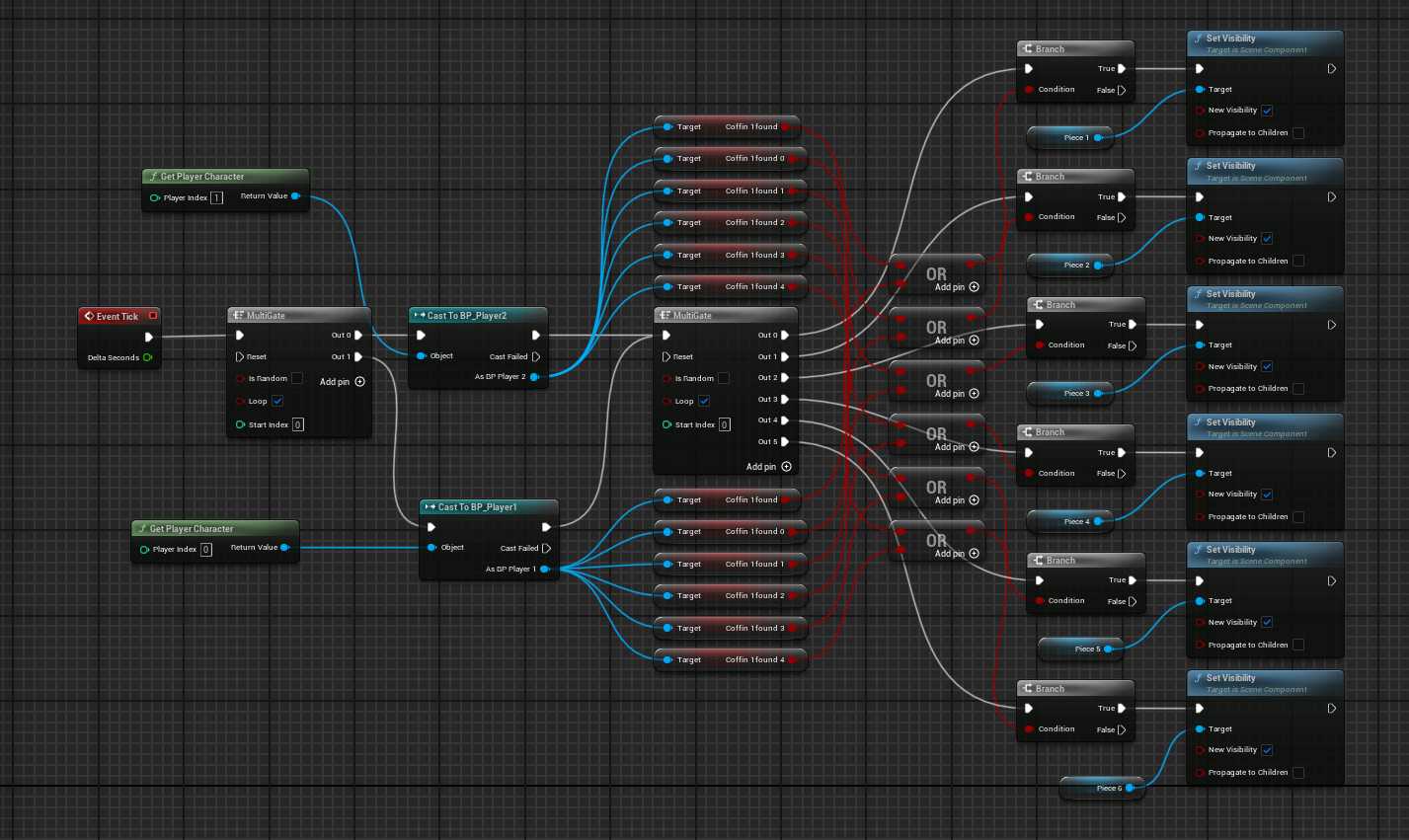1409x840 pixels.
Task: Click the Piece 1 variable output pin
Action: pyautogui.click(x=1097, y=137)
